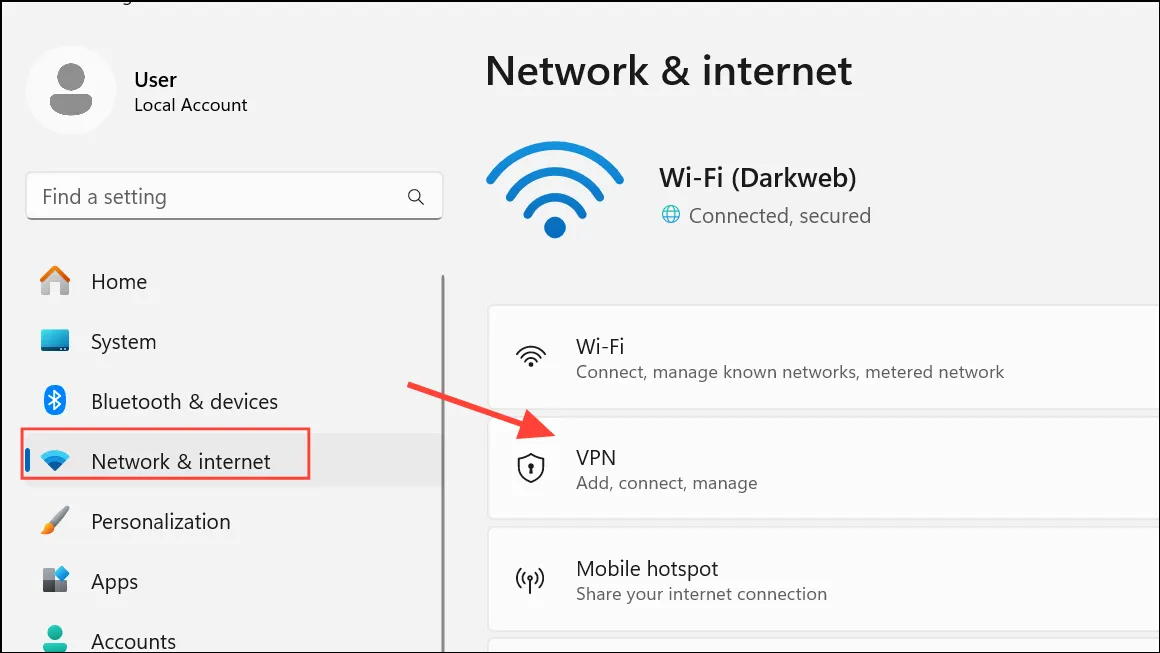Image resolution: width=1160 pixels, height=653 pixels.
Task: Click the Bluetooth symbol icon
Action: point(55,401)
